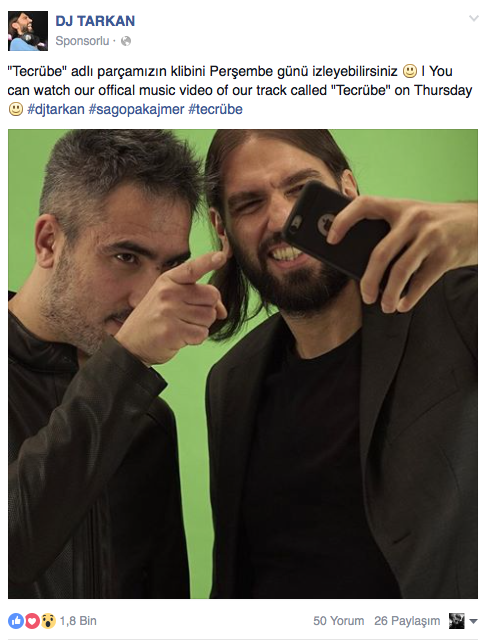Click the Sponsorlu label
The width and height of the screenshot is (488, 642).
[82, 41]
